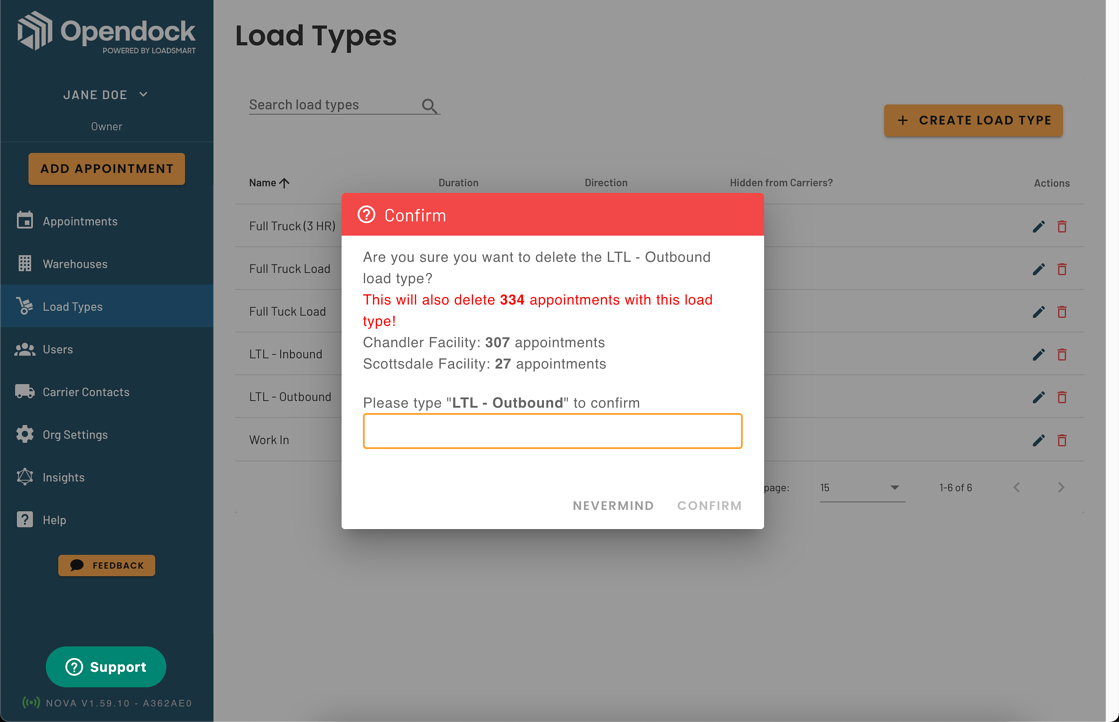Delete the Work In load type

click(x=1062, y=440)
